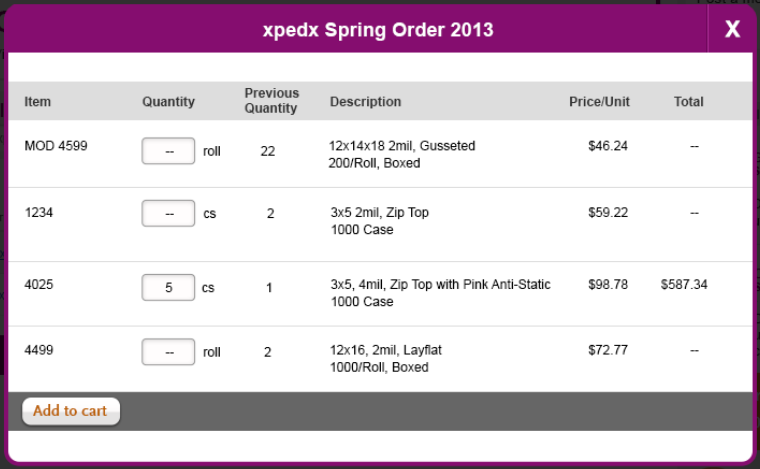
Task: Click the Description column header
Action: [365, 102]
